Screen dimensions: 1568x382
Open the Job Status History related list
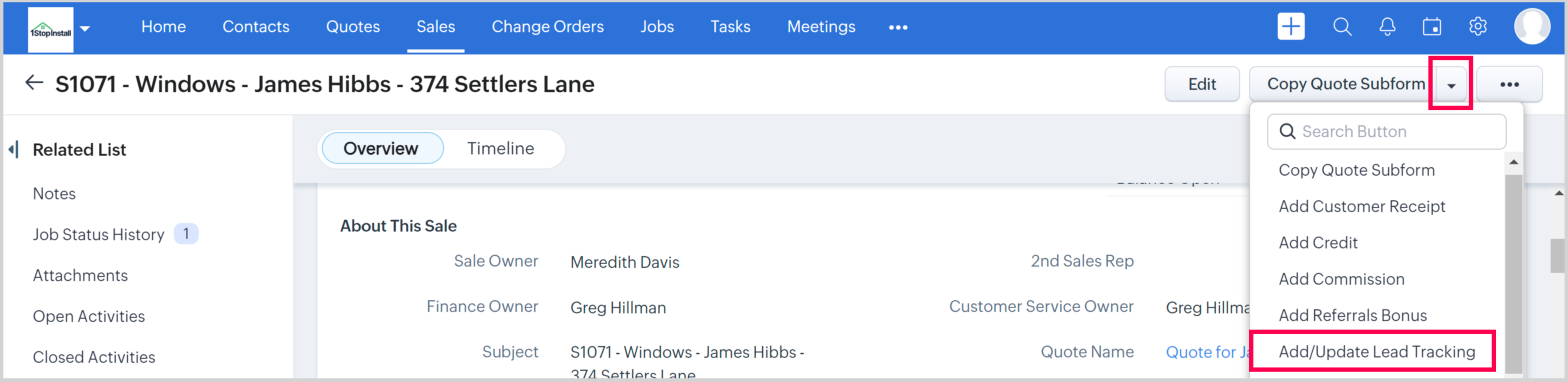[99, 234]
